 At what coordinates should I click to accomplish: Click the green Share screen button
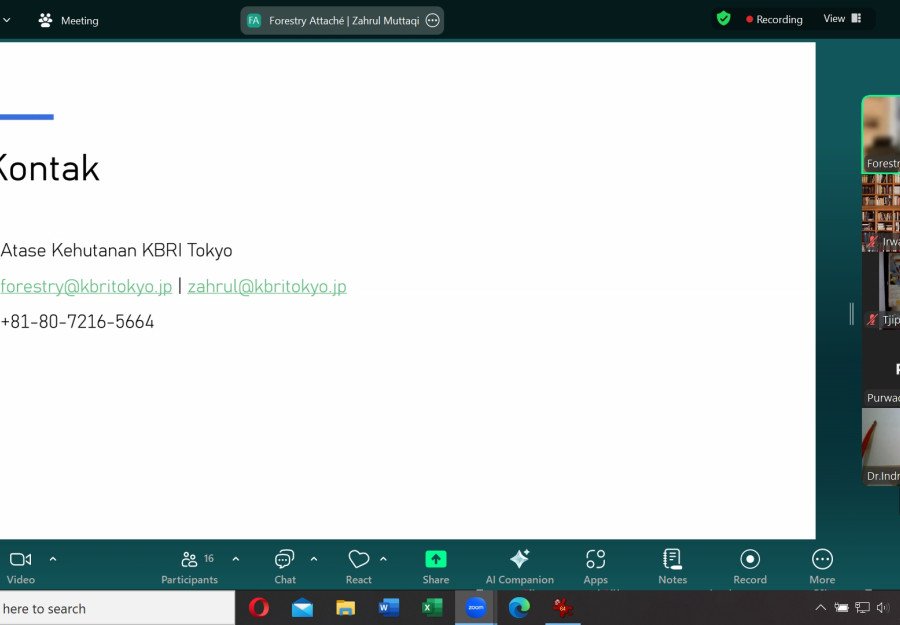[x=436, y=567]
